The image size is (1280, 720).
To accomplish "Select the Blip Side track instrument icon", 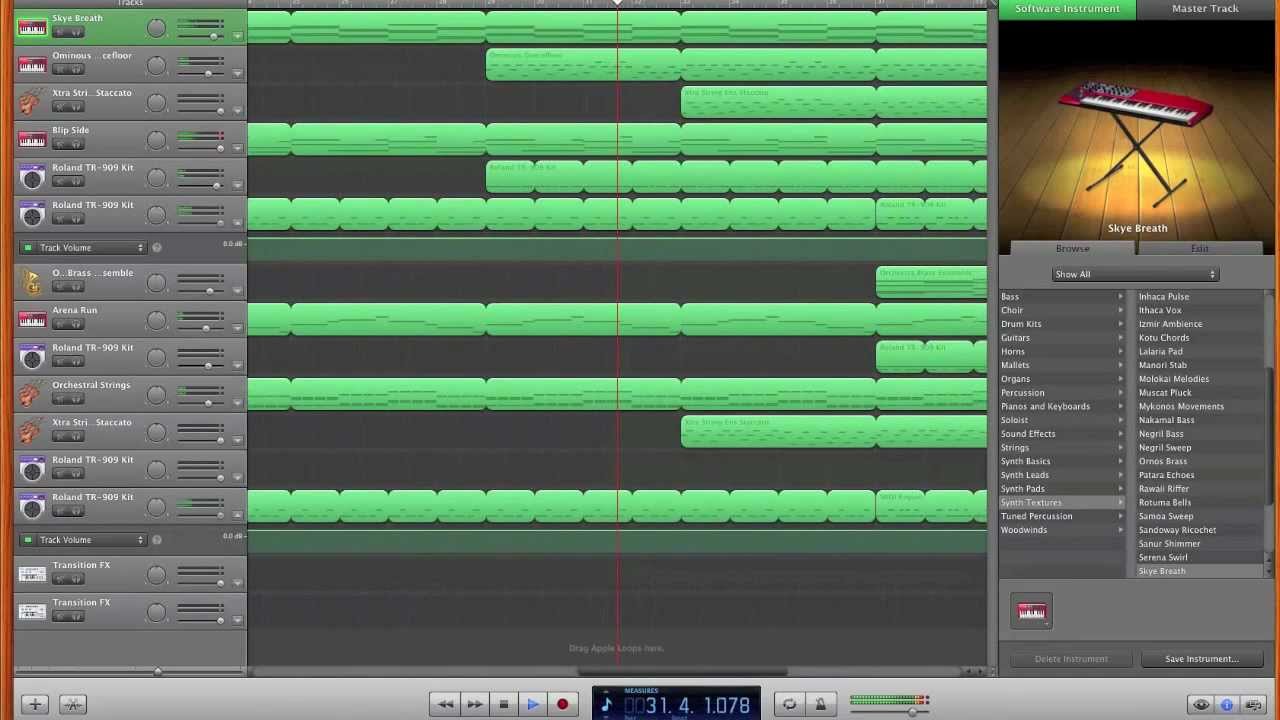I will [32, 140].
